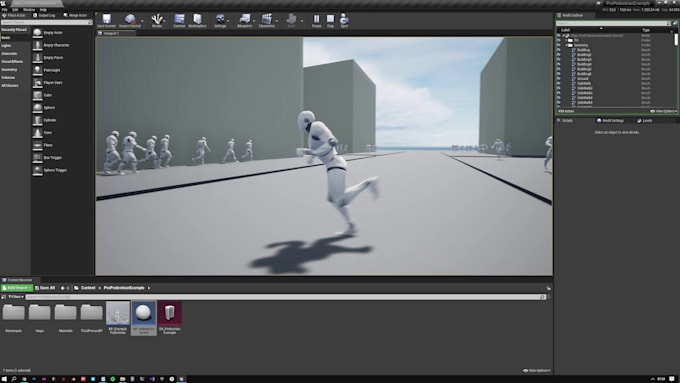Open the Filters dropdown in Content Browser
Viewport: 680px width, 383px height.
pyautogui.click(x=16, y=297)
